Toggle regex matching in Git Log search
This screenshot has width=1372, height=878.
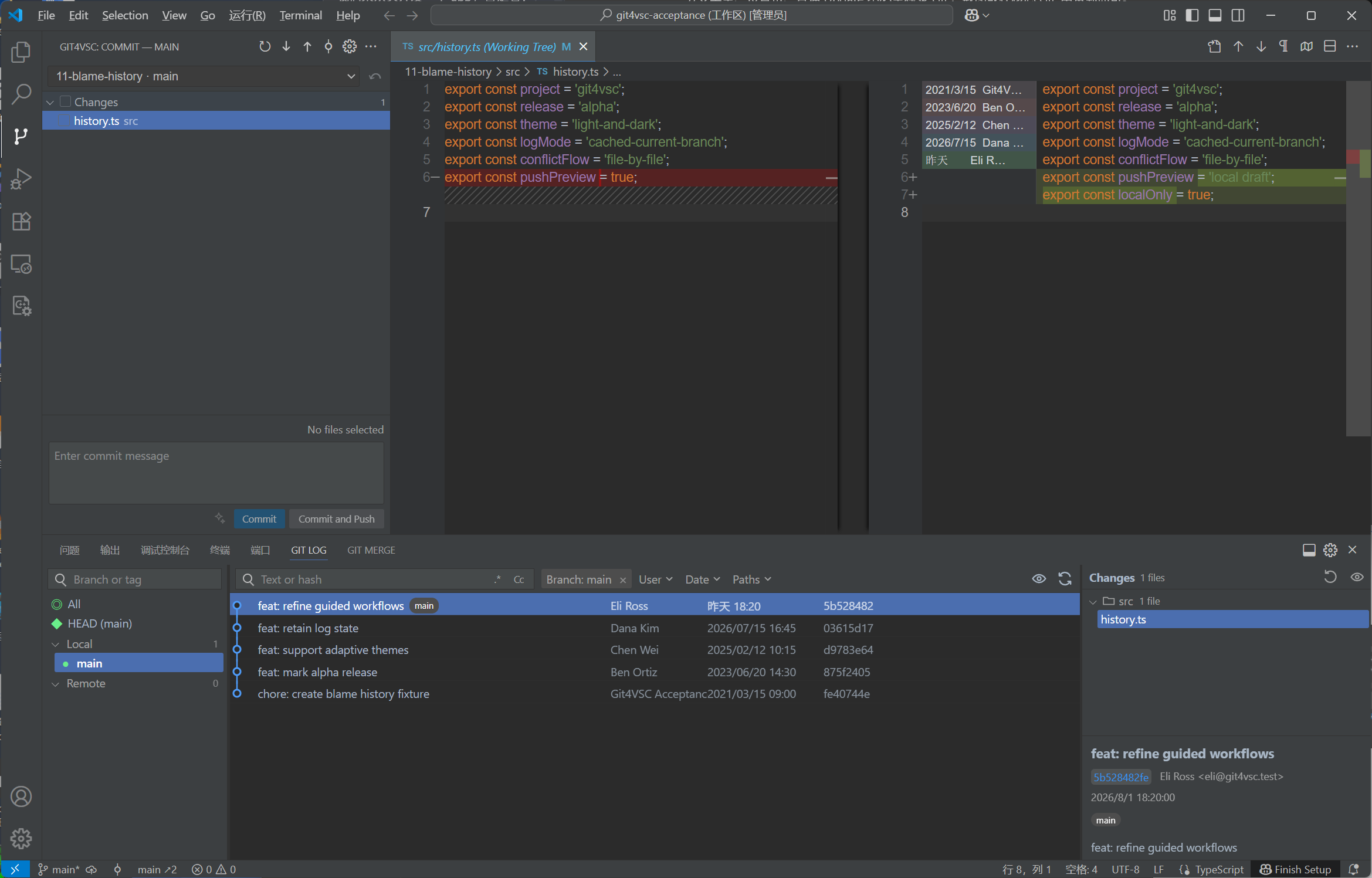point(497,579)
